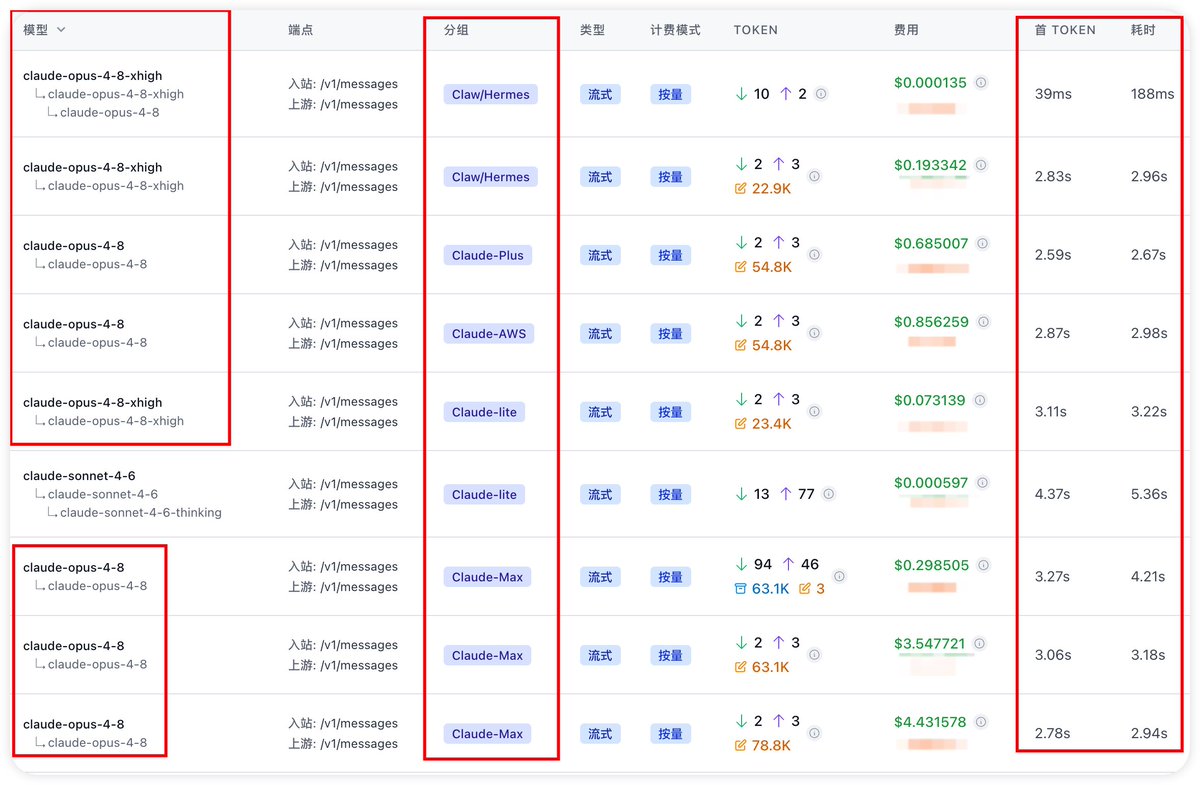This screenshot has width=1200, height=785.
Task: Click the claude-sonnet-4-6-thinking sub-model text
Action: [x=141, y=512]
